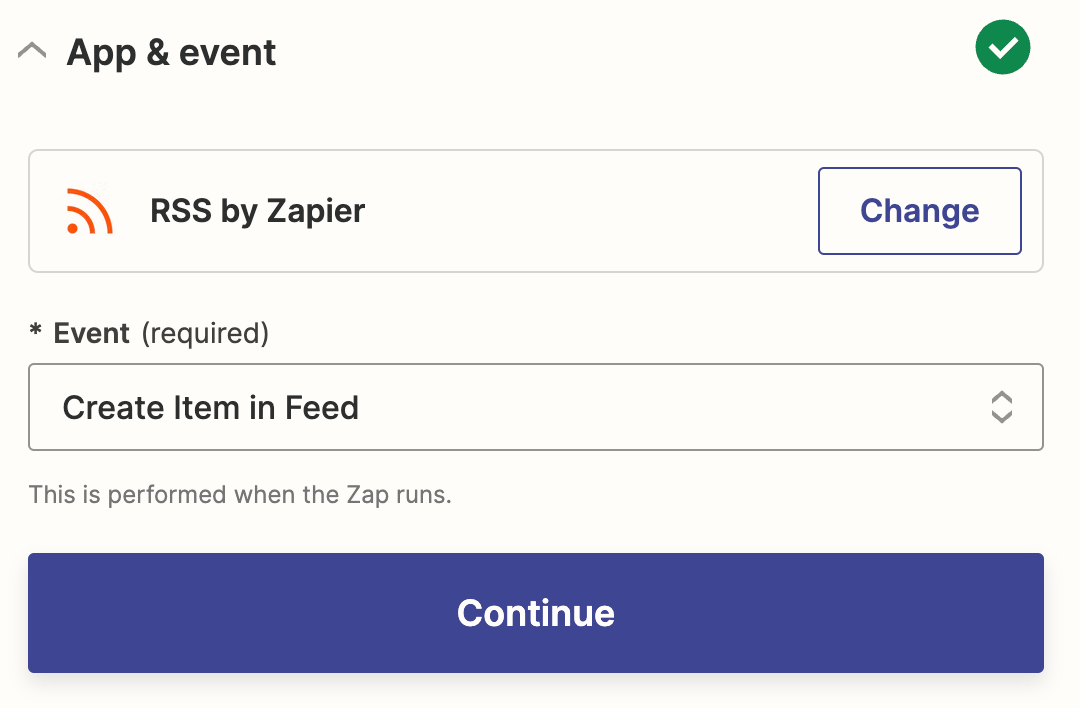
Task: Click the upward arrow of the Event selector
Action: (x=1001, y=397)
